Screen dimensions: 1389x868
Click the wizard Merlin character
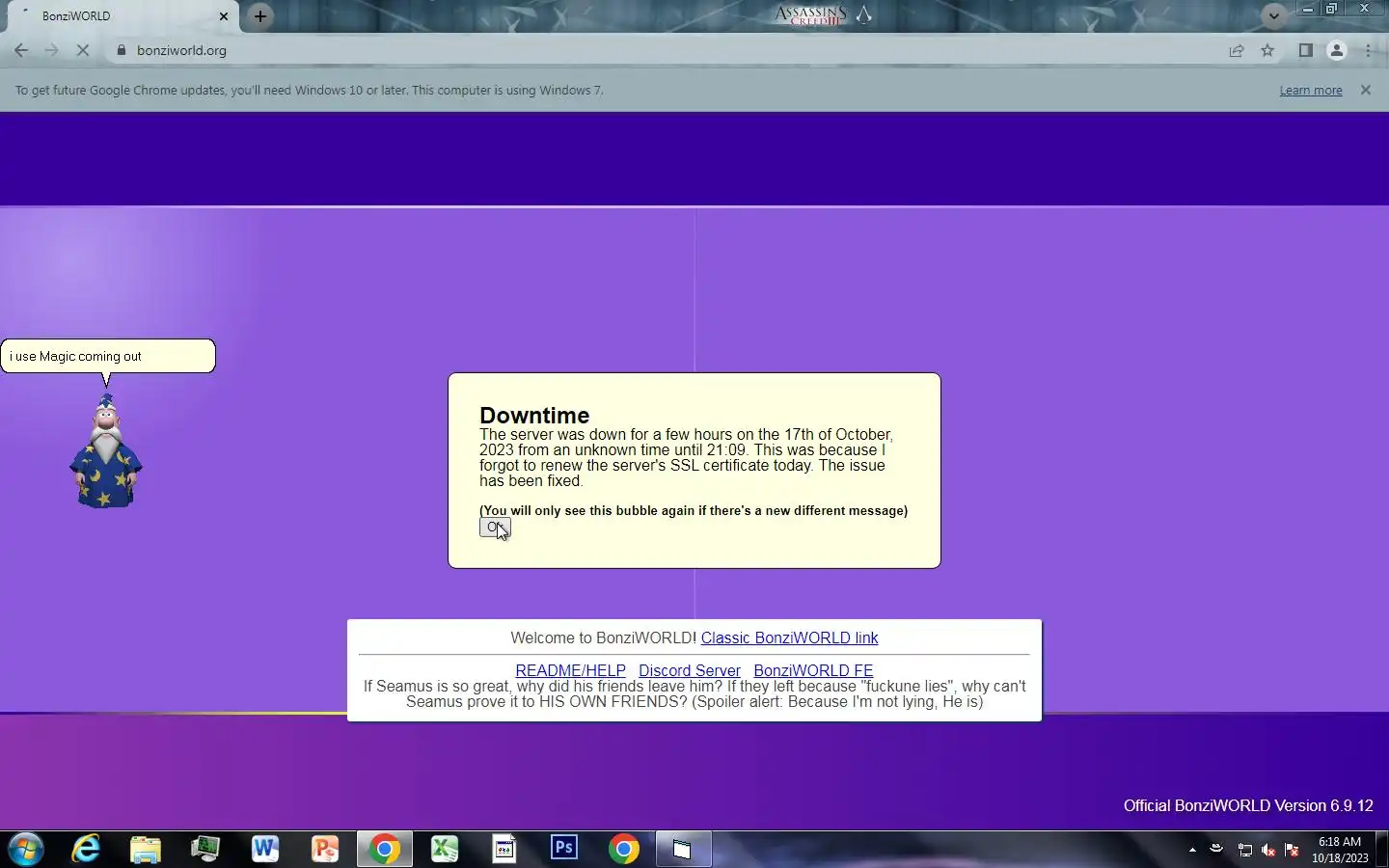pos(106,450)
